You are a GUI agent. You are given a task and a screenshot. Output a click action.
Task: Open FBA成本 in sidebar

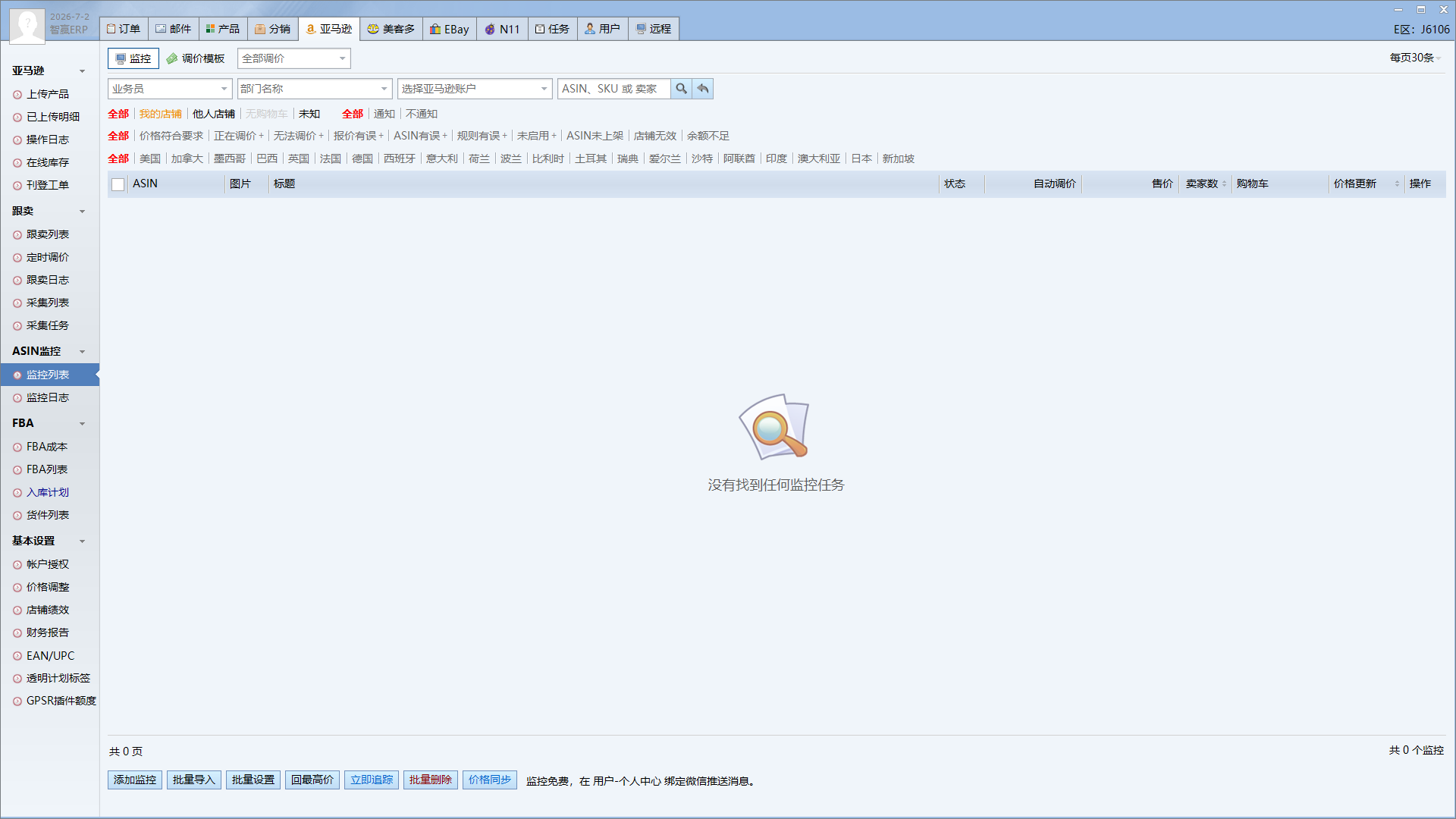(x=47, y=447)
